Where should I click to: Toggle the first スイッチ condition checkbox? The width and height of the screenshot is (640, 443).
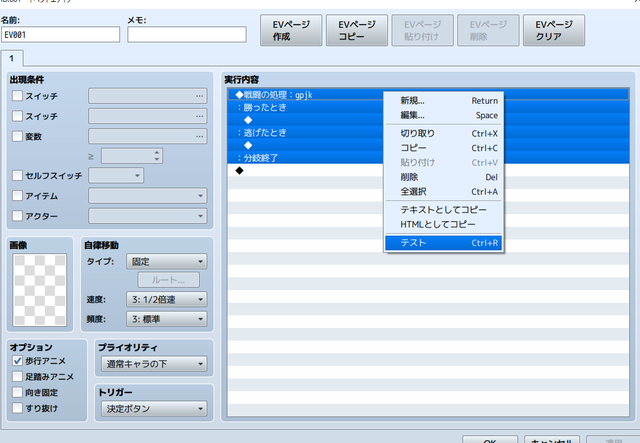click(17, 96)
